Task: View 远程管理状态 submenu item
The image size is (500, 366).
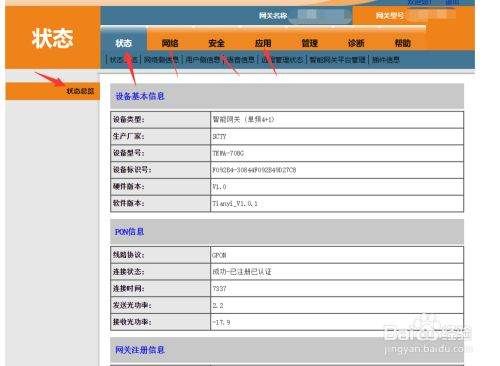Action: point(282,60)
